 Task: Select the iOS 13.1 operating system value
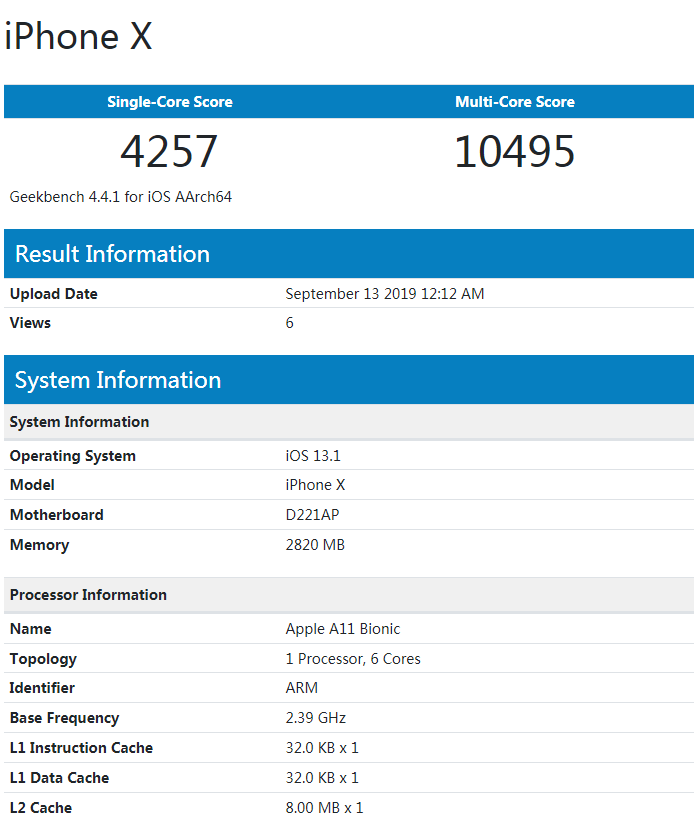pos(313,456)
